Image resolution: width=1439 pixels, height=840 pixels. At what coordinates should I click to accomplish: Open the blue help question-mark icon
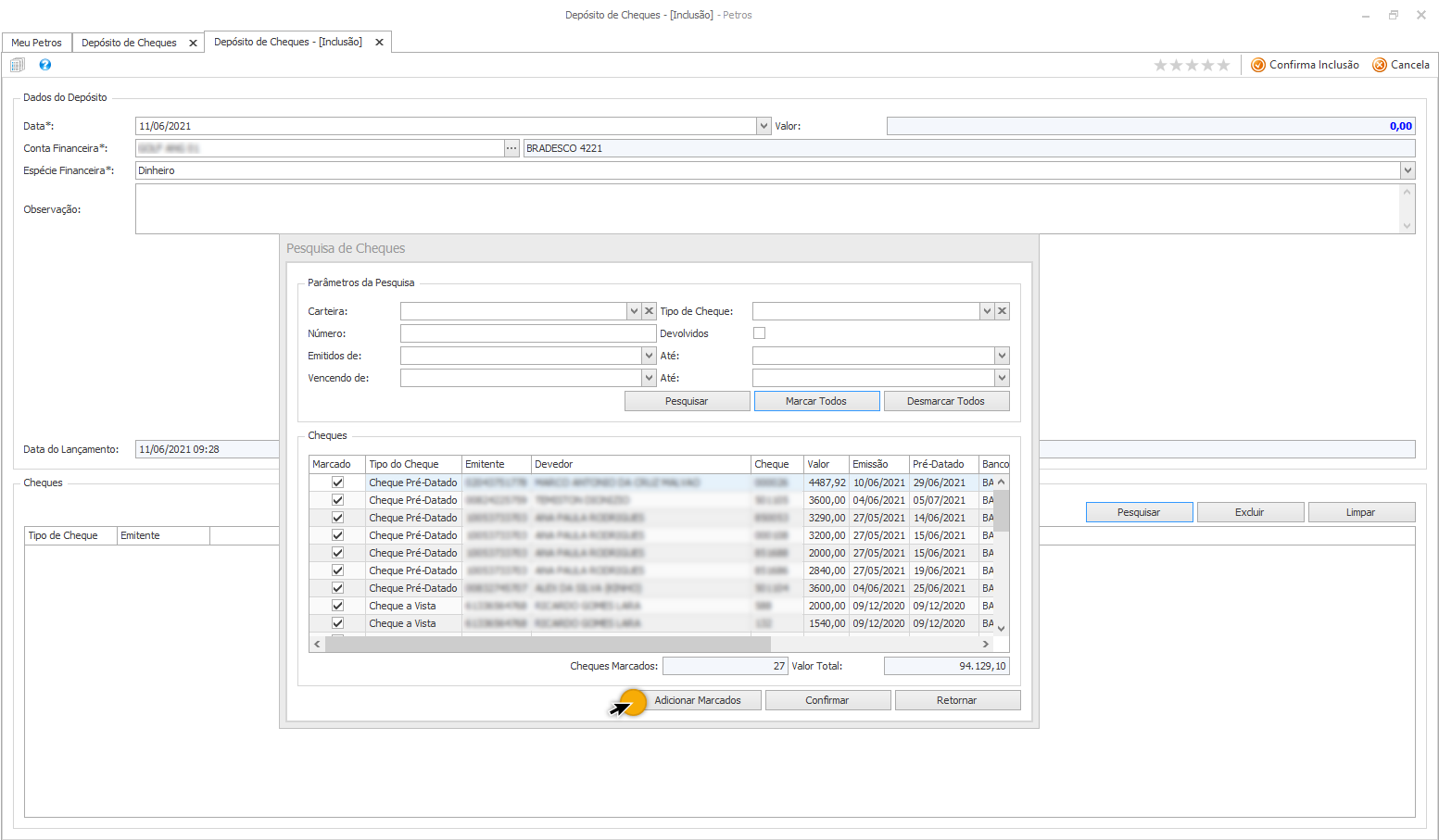(45, 65)
